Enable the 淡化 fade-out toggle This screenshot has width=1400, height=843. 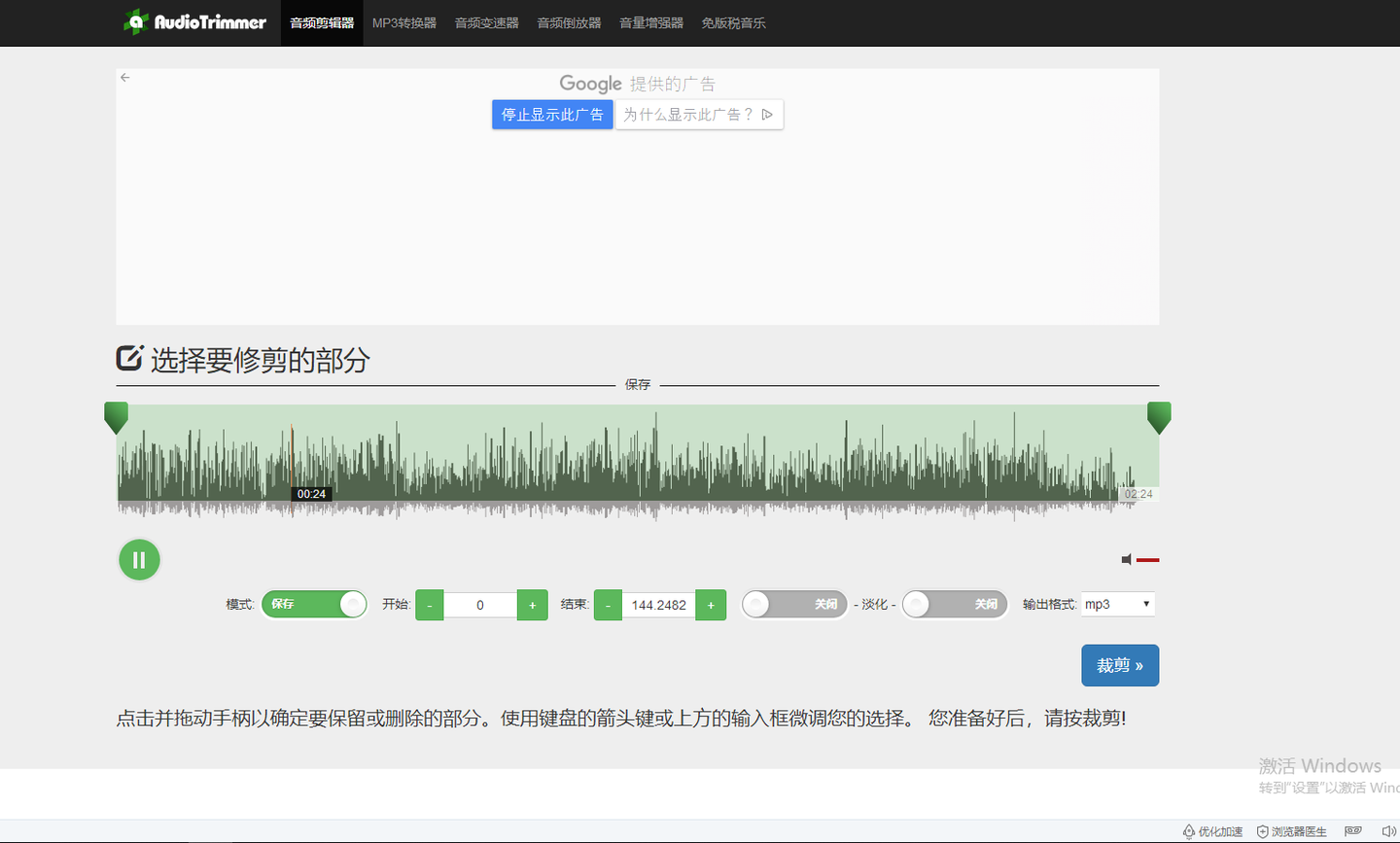tap(954, 604)
